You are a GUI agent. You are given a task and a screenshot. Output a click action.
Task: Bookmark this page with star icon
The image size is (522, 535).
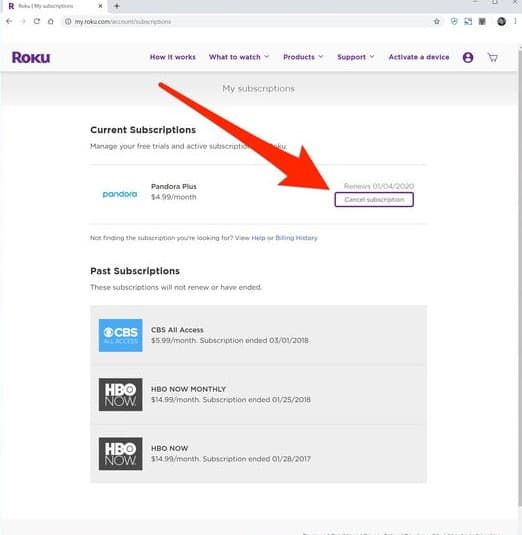[437, 21]
